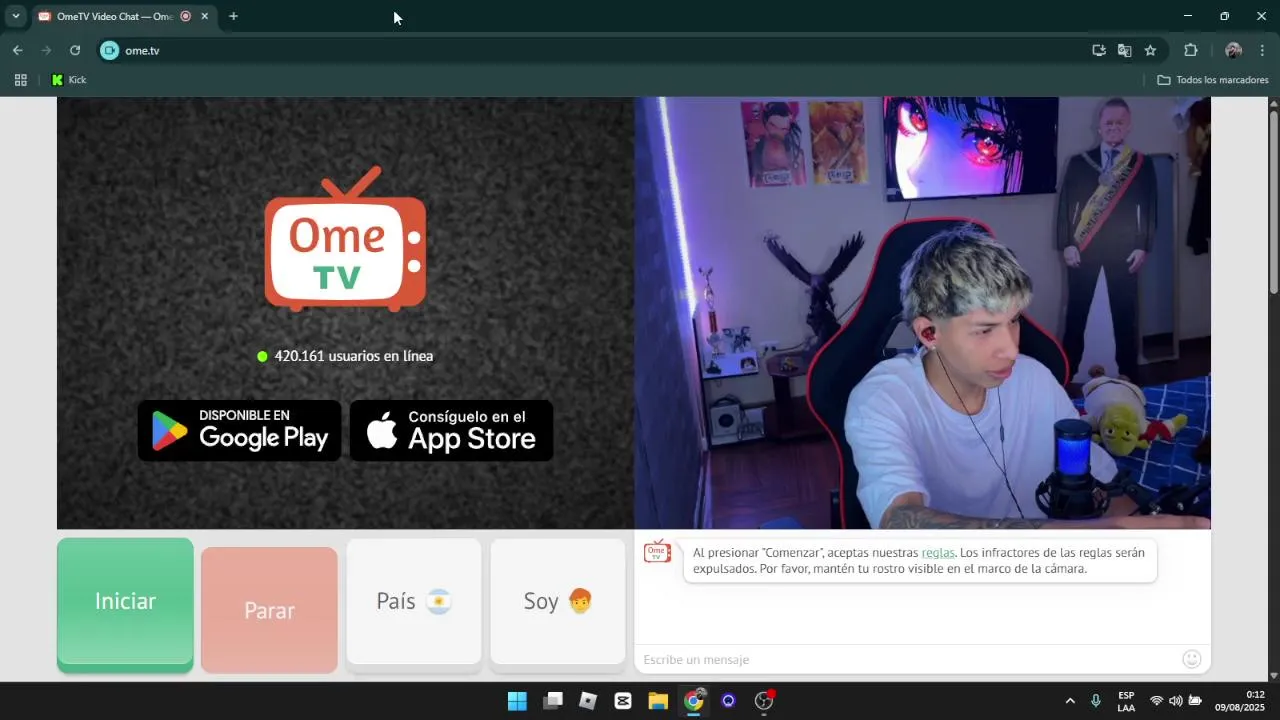This screenshot has width=1280, height=720.
Task: Open the apps grid in bookmarks bar
Action: pos(20,80)
